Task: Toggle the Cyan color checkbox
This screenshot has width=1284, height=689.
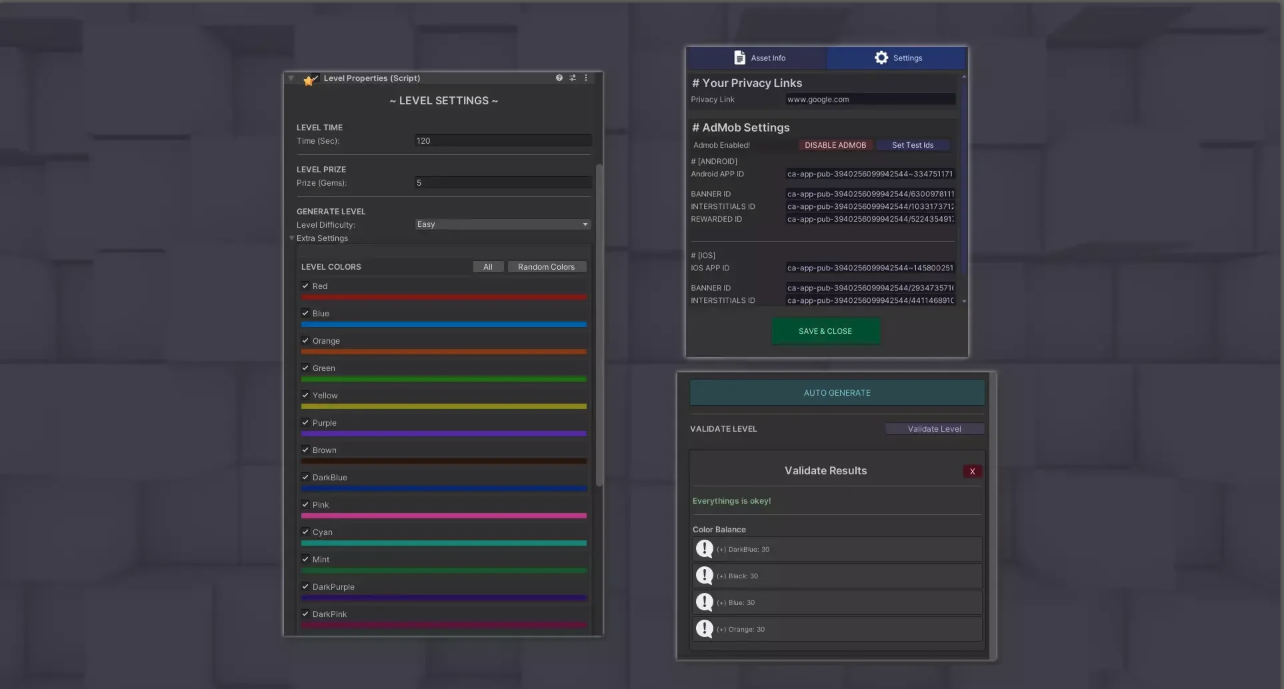Action: [x=305, y=532]
